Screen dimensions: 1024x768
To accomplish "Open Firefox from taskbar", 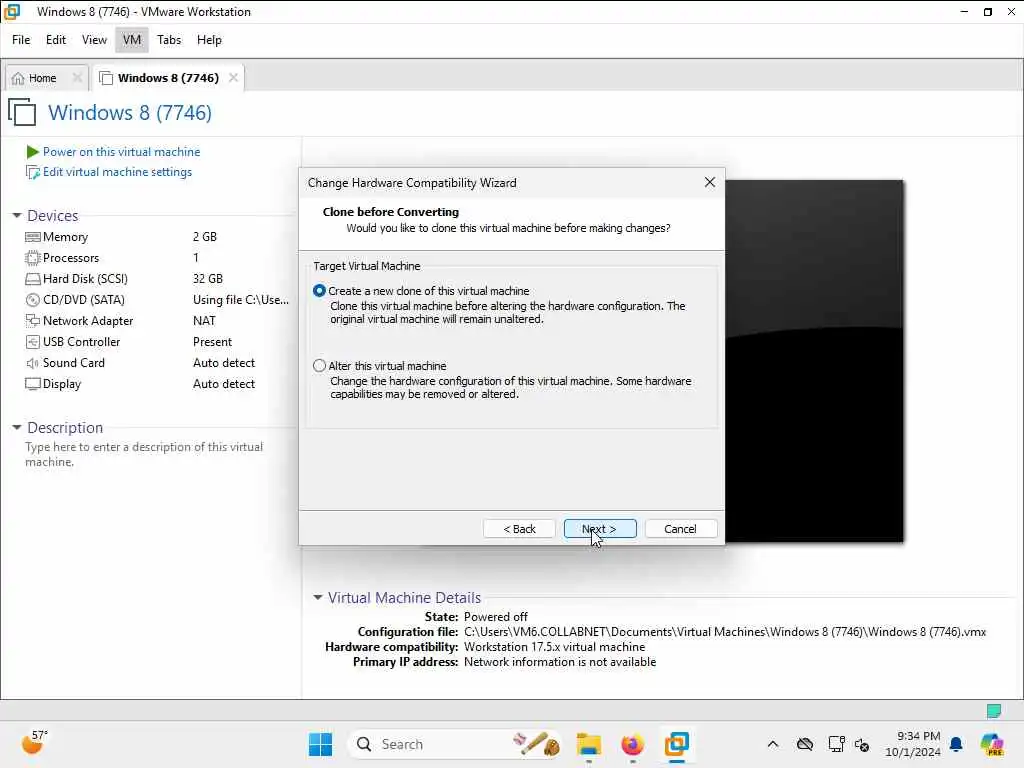I will 632,744.
